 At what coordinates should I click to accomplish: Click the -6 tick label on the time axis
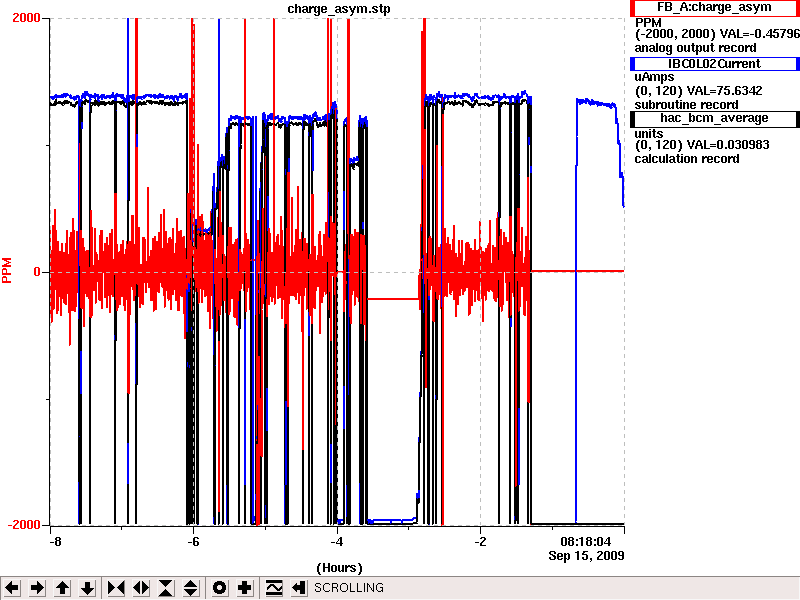tap(193, 541)
